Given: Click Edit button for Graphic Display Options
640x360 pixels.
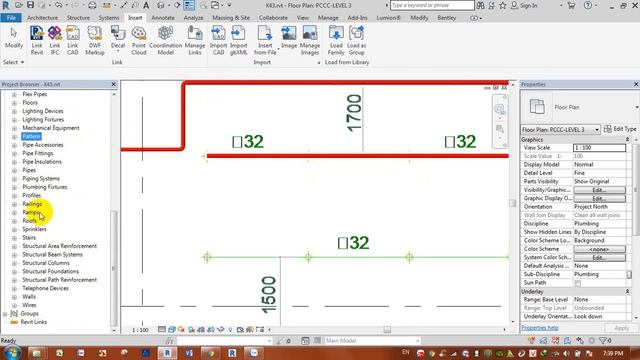Looking at the screenshot, I should pos(599,198).
